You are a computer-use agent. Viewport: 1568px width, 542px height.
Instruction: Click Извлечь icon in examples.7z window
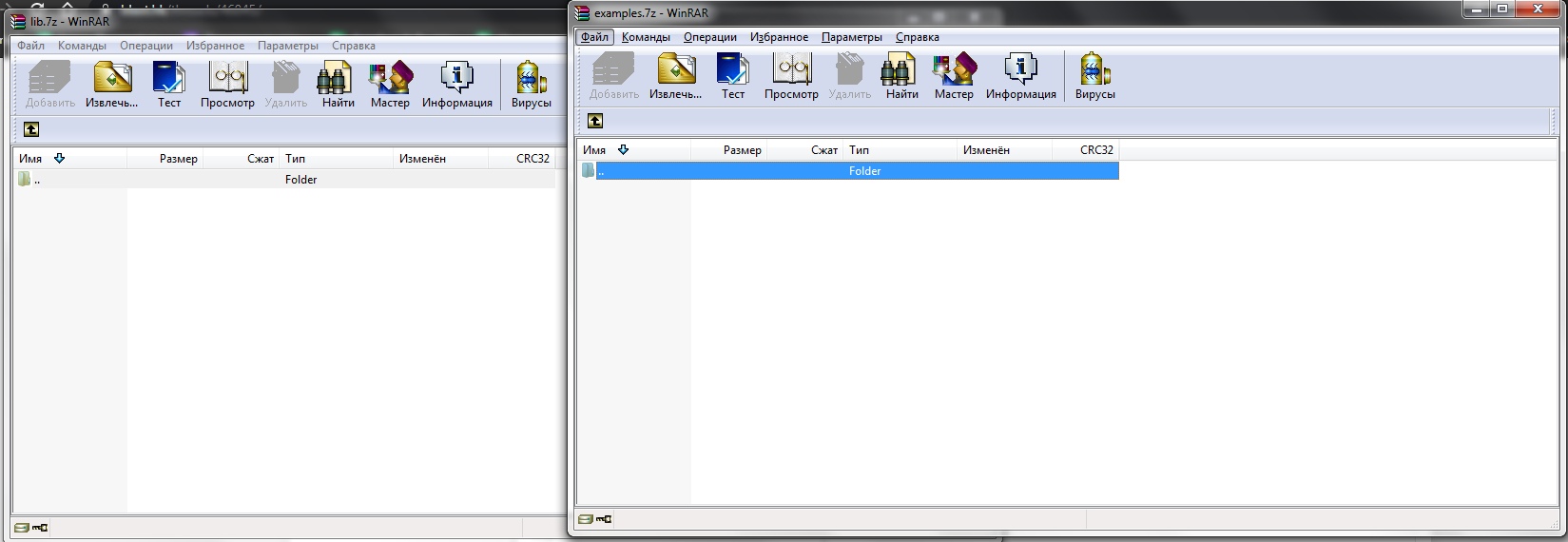click(675, 76)
